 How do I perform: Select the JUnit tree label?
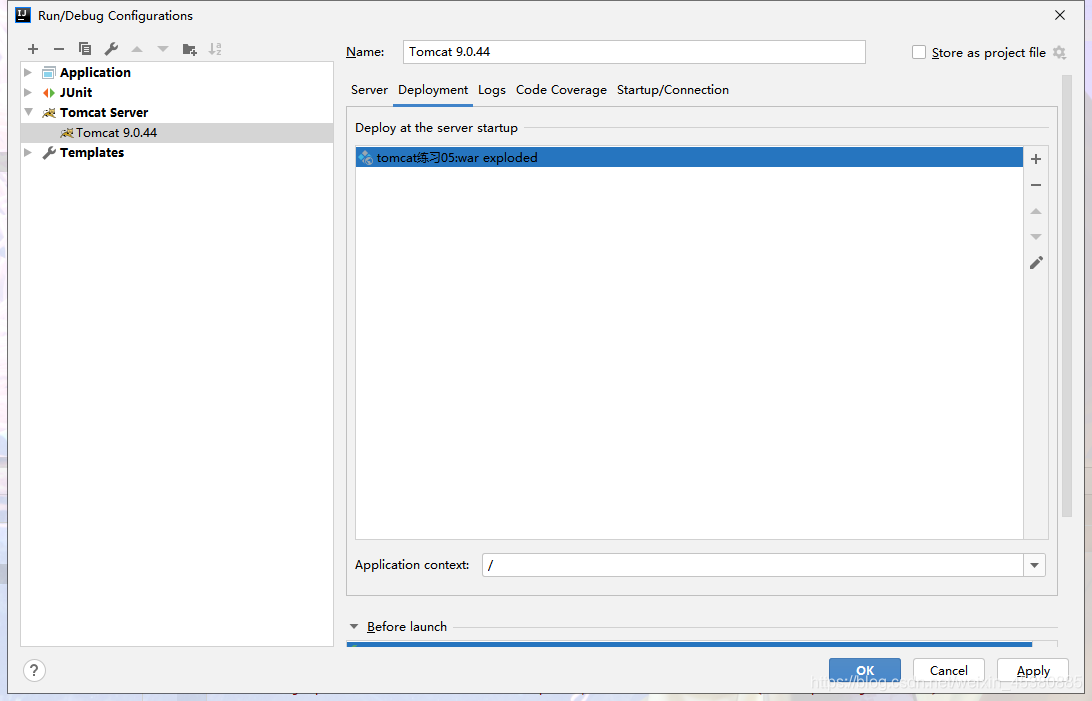[x=76, y=93]
